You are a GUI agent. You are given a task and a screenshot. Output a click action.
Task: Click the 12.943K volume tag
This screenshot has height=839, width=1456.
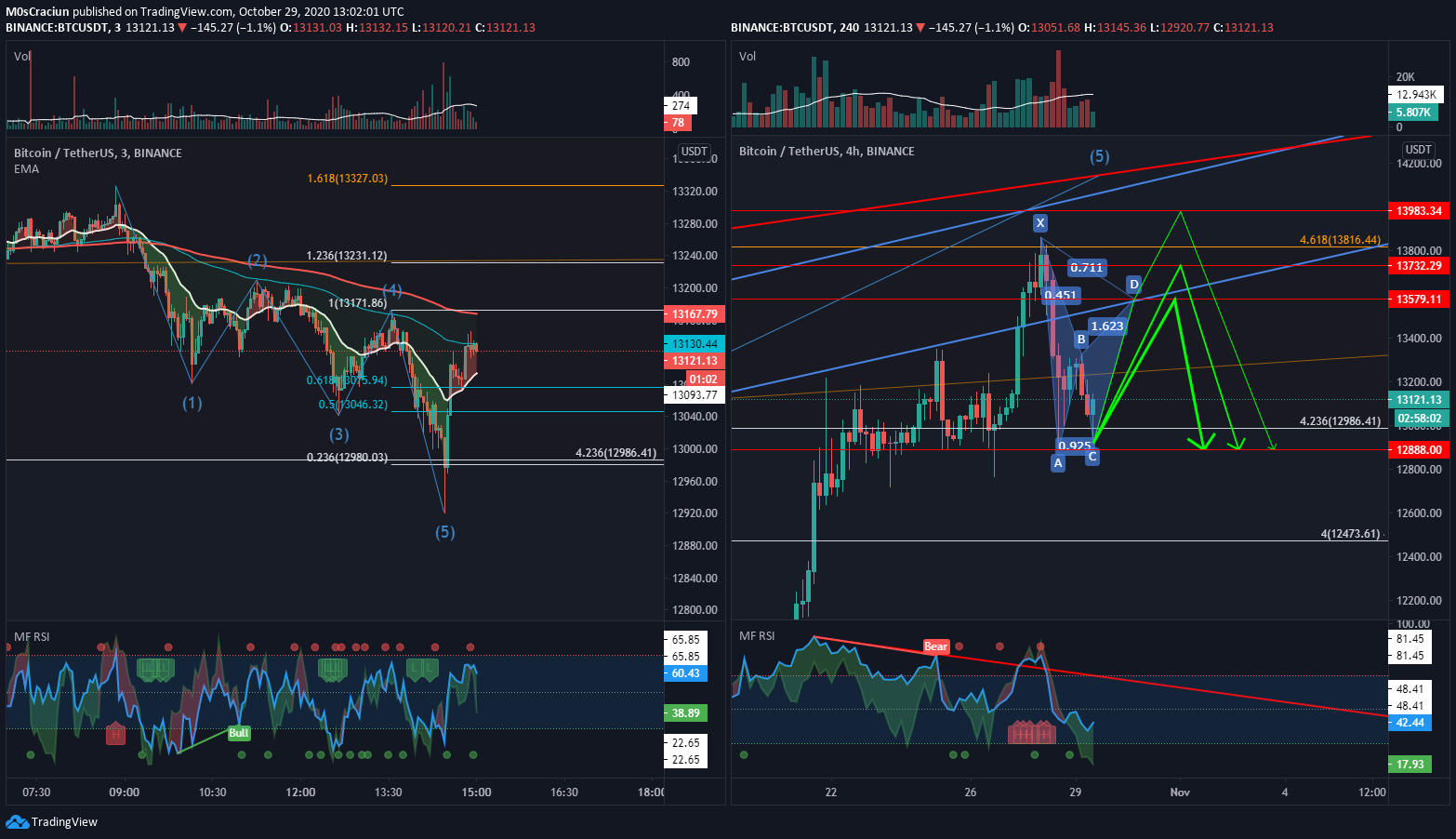tap(1417, 95)
